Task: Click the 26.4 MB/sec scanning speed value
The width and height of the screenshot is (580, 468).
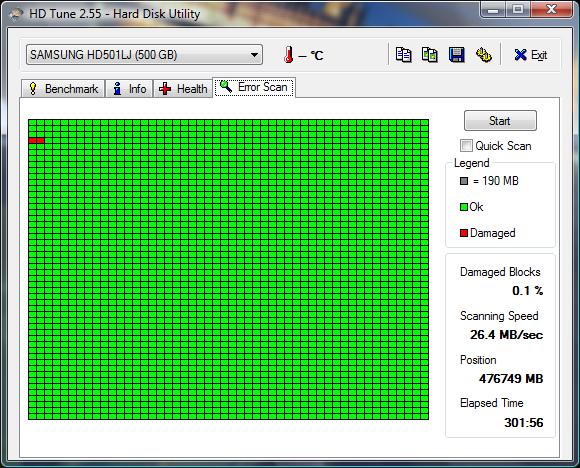Action: pyautogui.click(x=506, y=335)
